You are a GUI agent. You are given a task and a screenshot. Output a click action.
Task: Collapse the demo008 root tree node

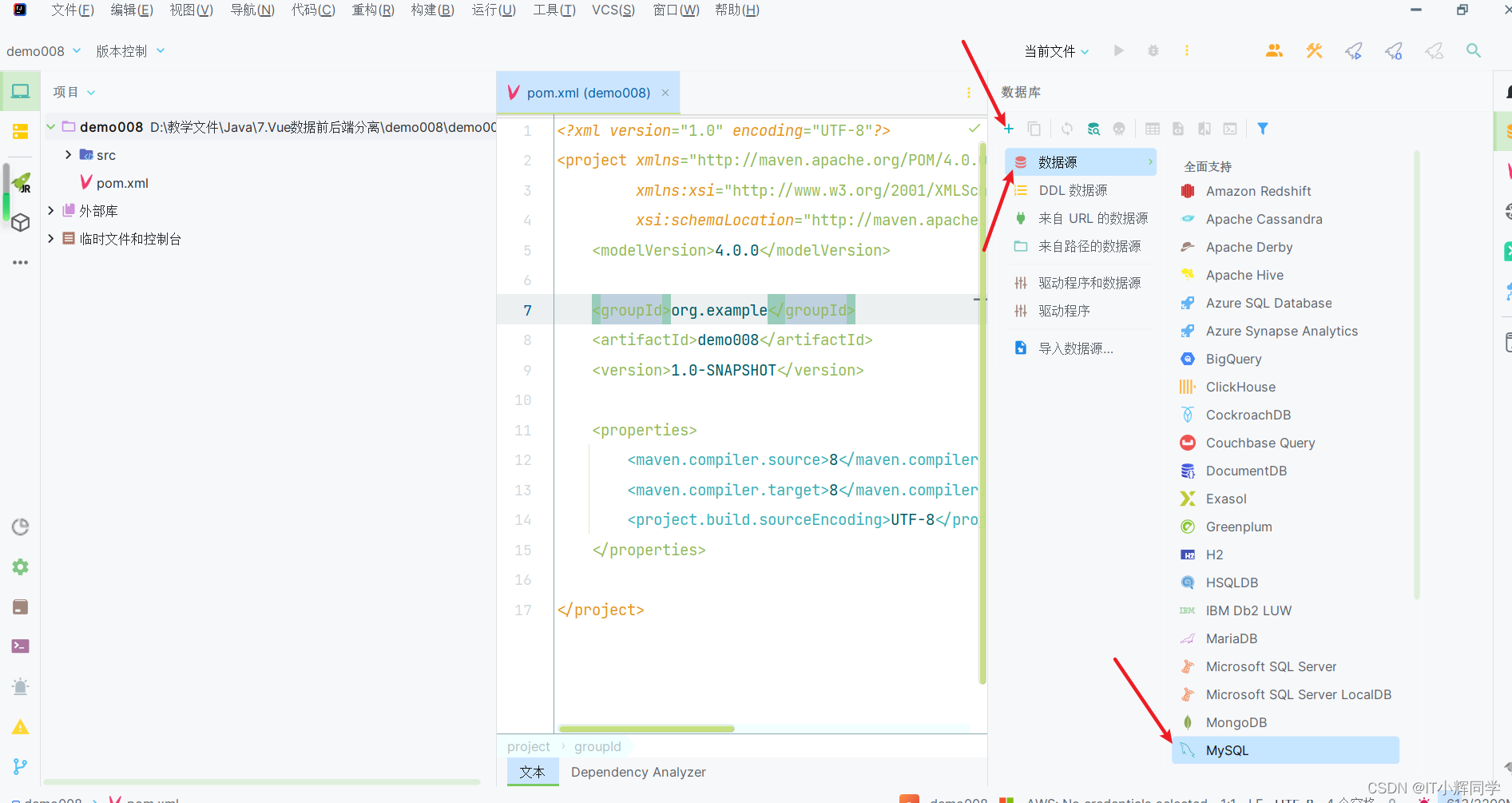[x=51, y=126]
